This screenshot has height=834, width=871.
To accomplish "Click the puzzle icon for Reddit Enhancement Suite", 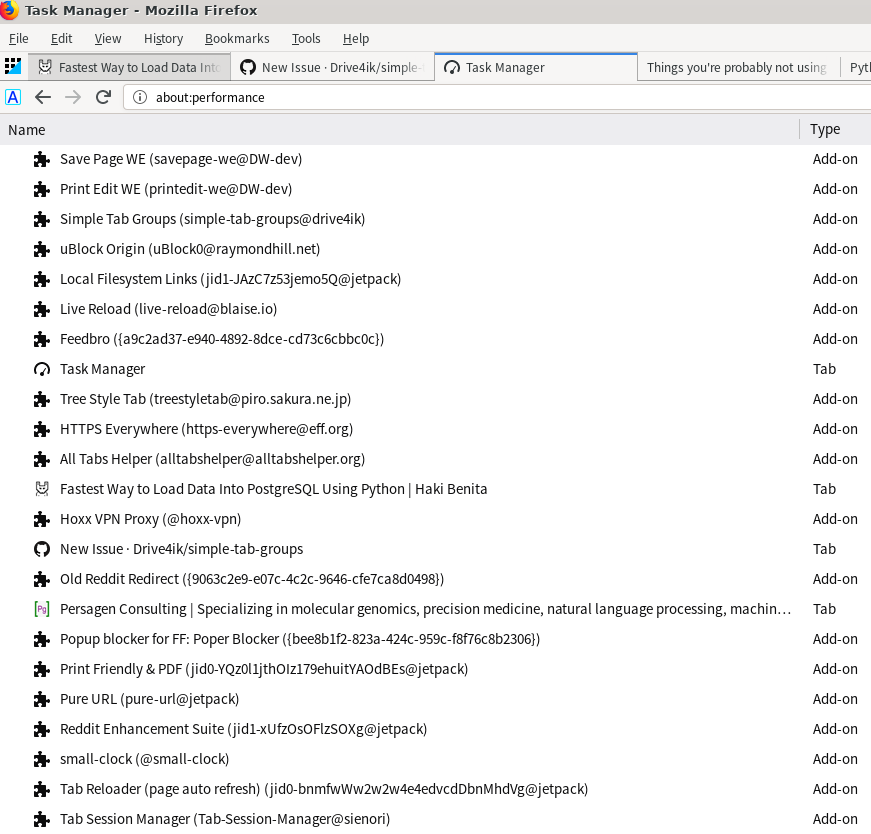I will (42, 730).
